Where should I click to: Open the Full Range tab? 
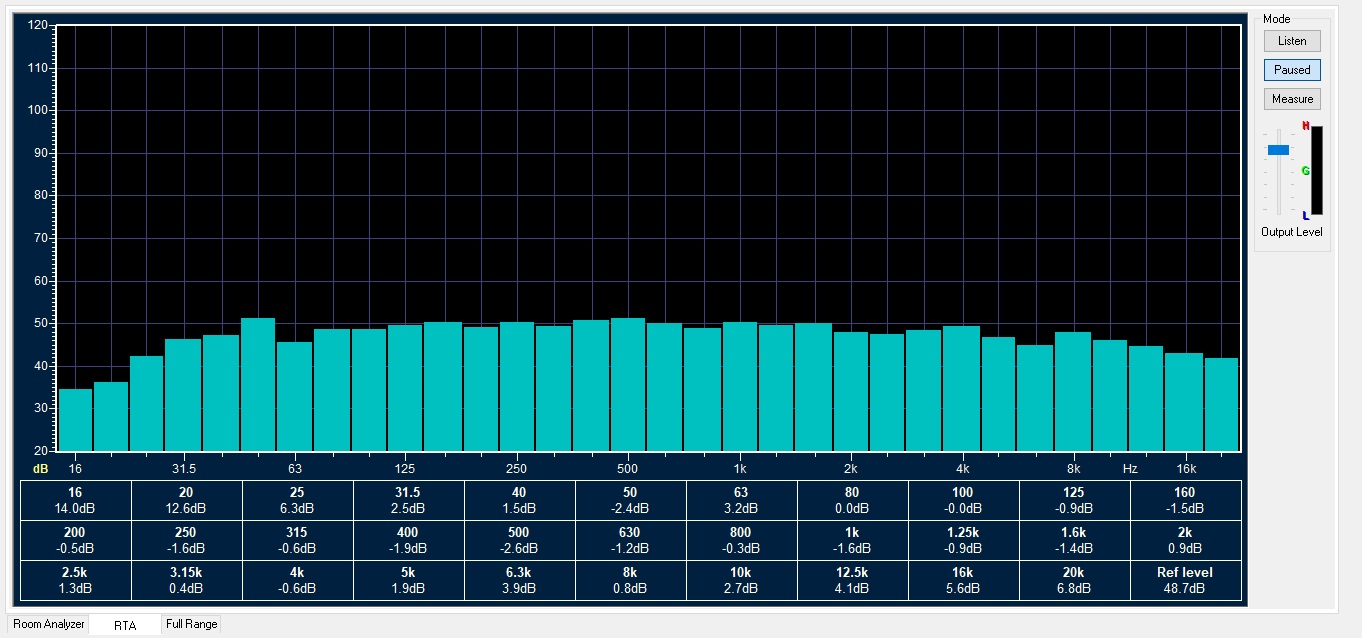pyautogui.click(x=191, y=624)
